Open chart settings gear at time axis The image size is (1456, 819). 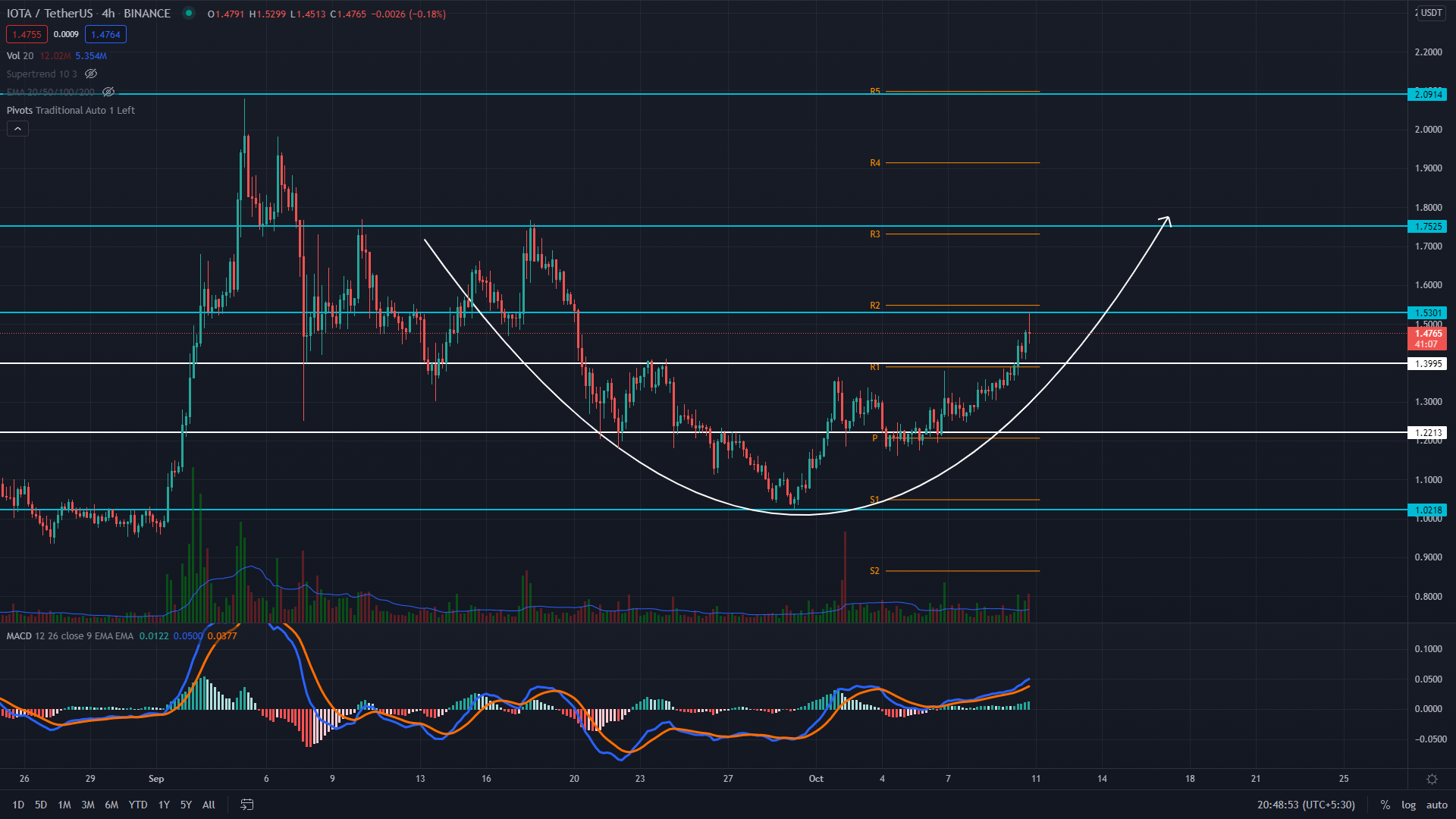pyautogui.click(x=1432, y=779)
